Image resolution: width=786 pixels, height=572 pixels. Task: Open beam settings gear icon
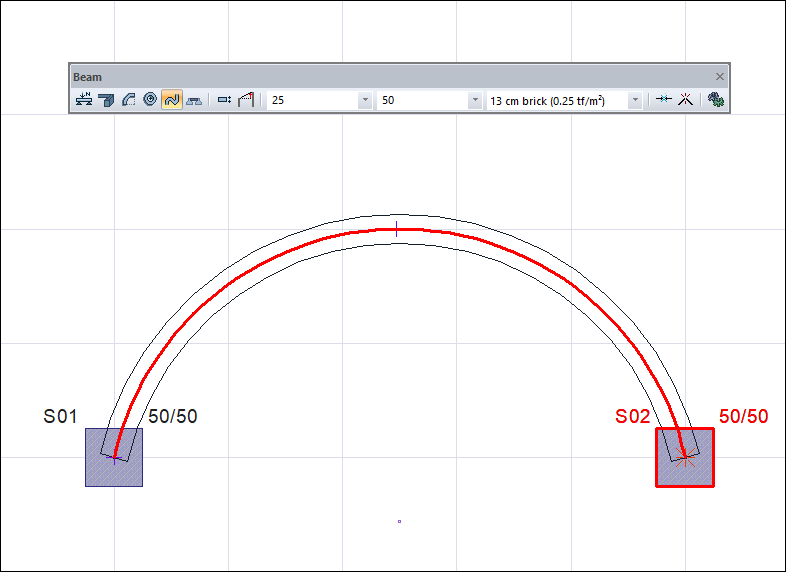715,100
